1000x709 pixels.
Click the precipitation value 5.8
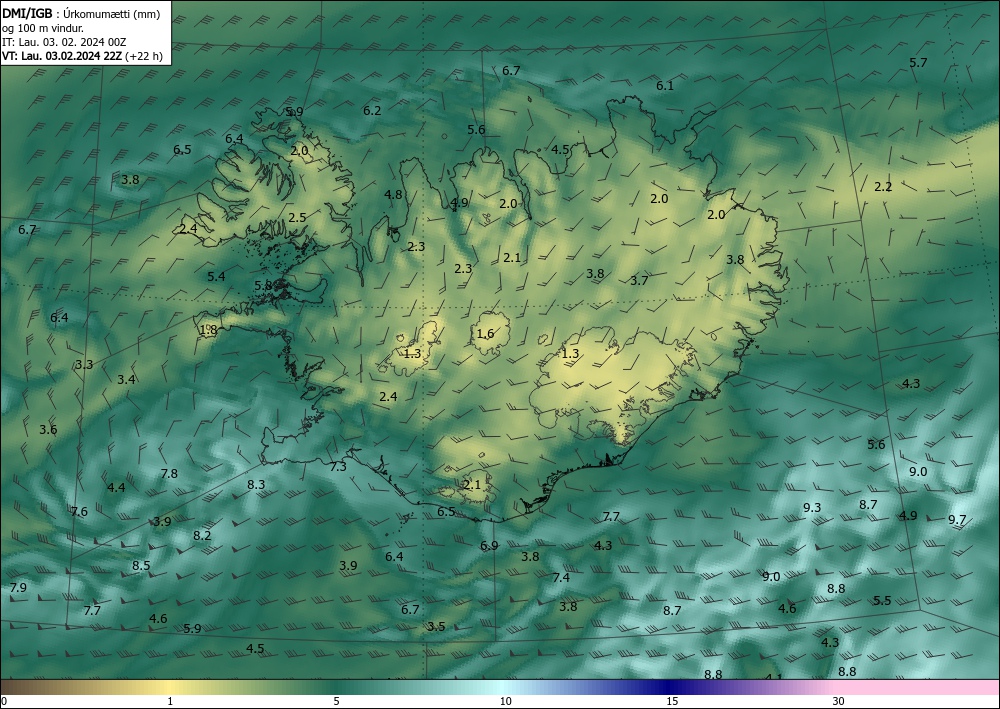[263, 286]
